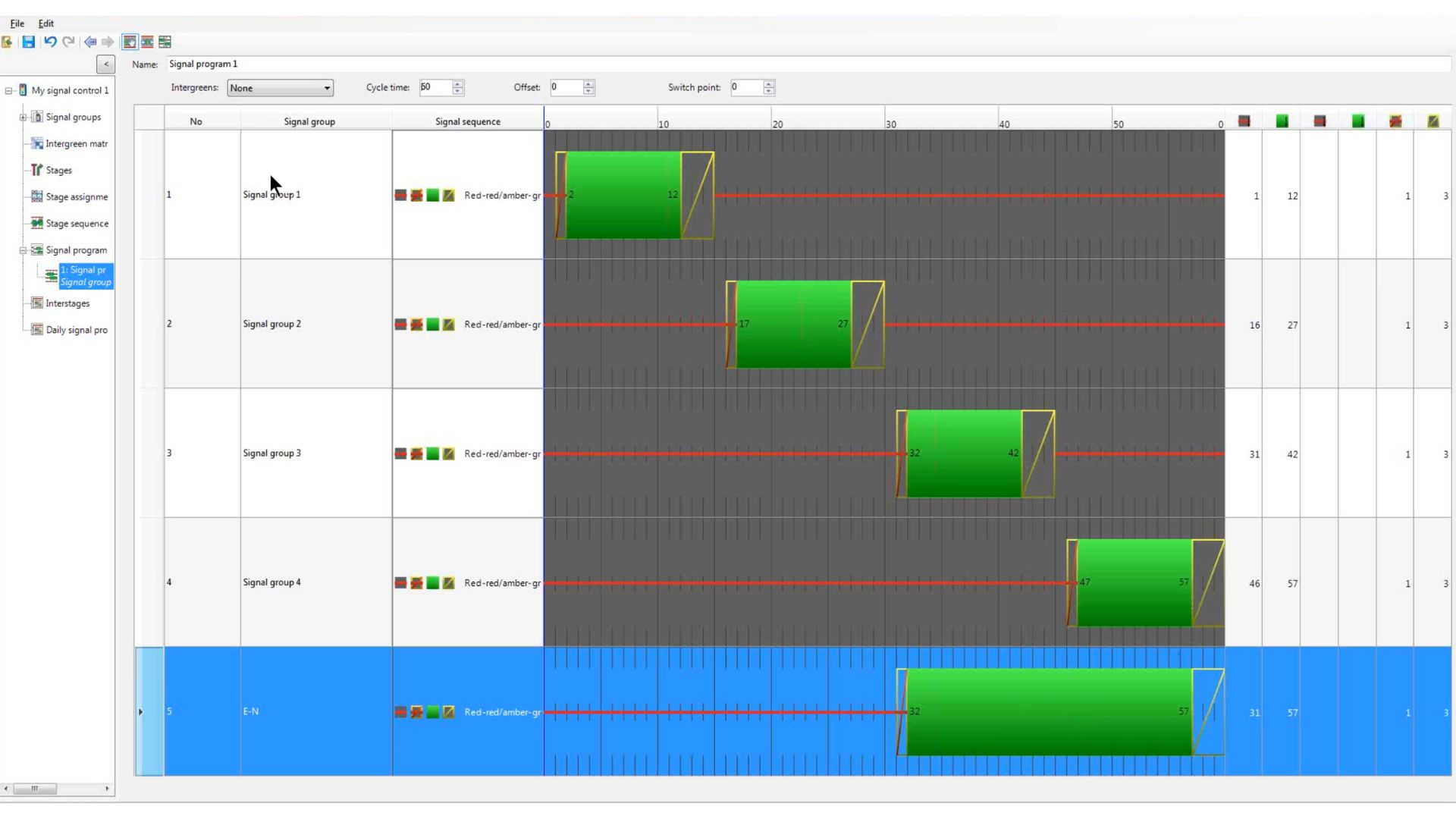Select the signal times edit mode icon
Image resolution: width=1456 pixels, height=819 pixels.
(x=130, y=42)
